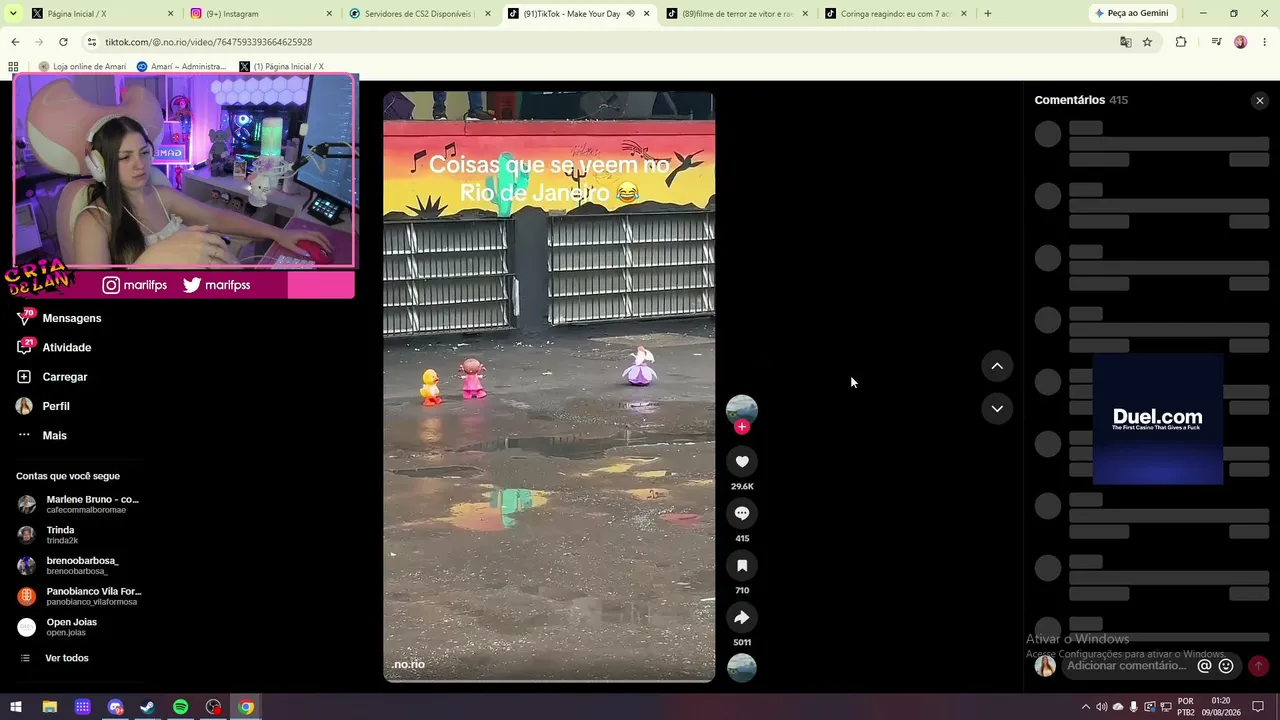The width and height of the screenshot is (1280, 720).
Task: Open the Windows Start menu
Action: (x=16, y=707)
